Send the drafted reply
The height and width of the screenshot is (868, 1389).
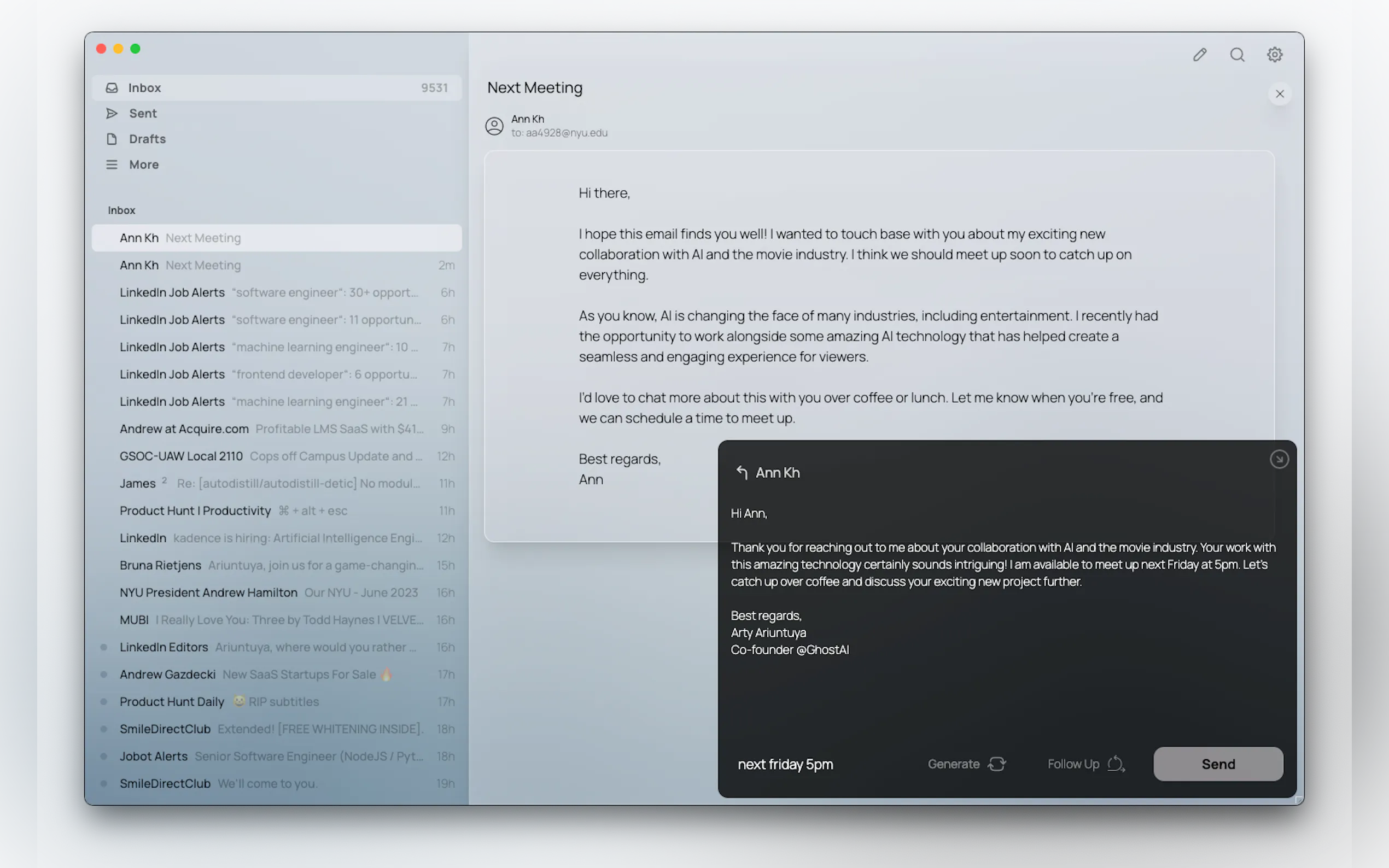1218,764
